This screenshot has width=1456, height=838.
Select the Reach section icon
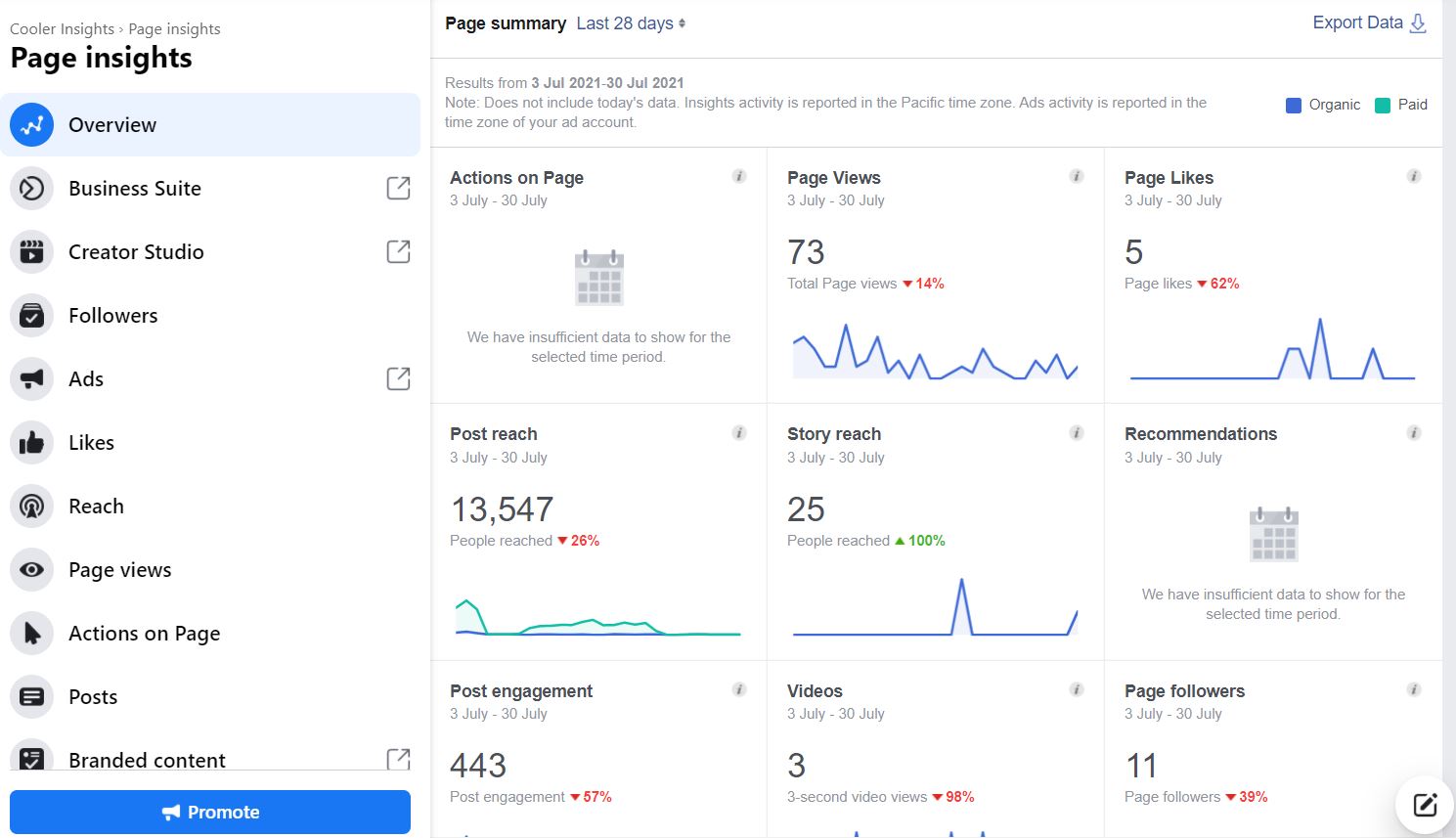click(31, 506)
